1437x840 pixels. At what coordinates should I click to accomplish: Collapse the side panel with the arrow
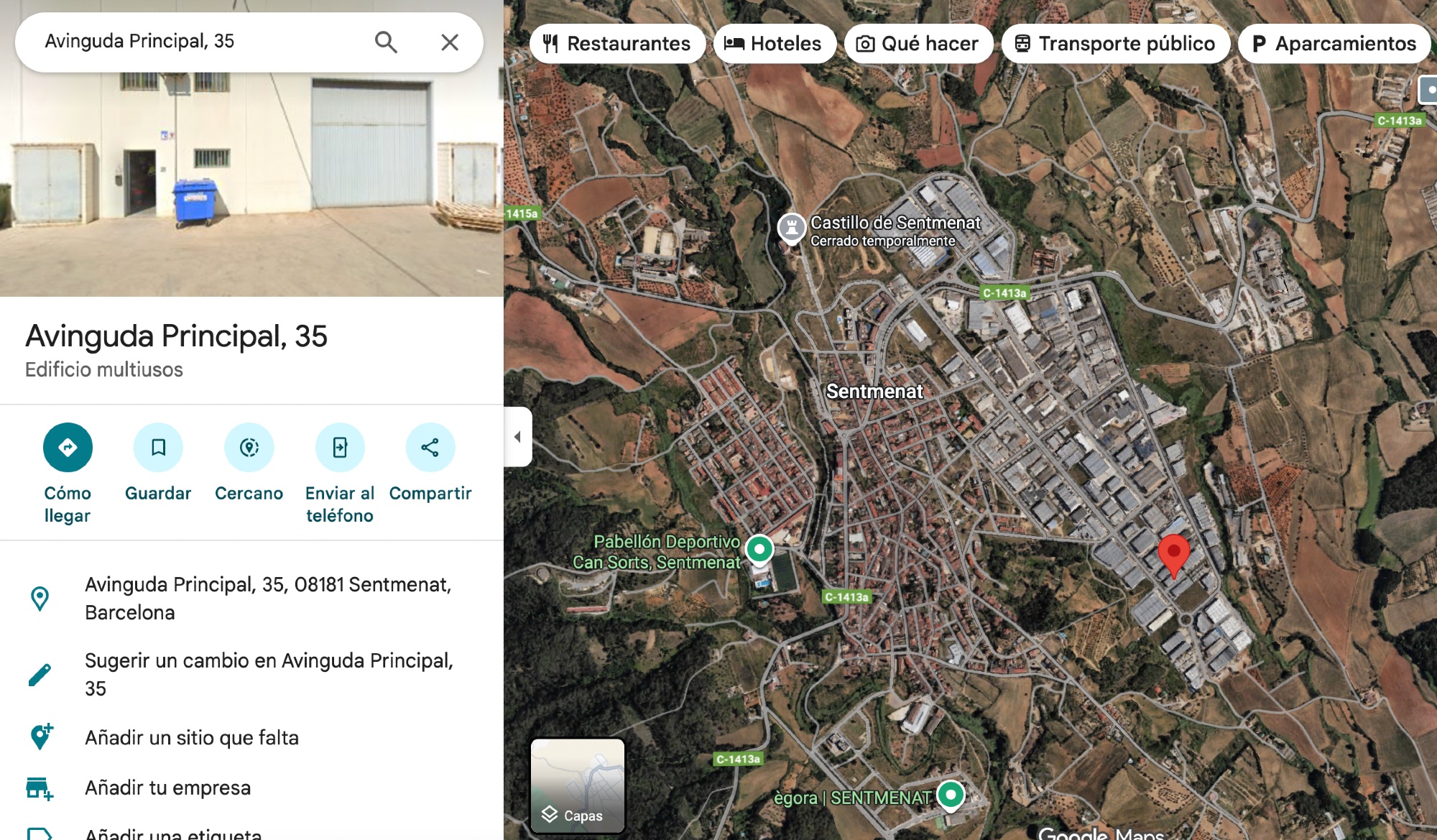point(517,436)
